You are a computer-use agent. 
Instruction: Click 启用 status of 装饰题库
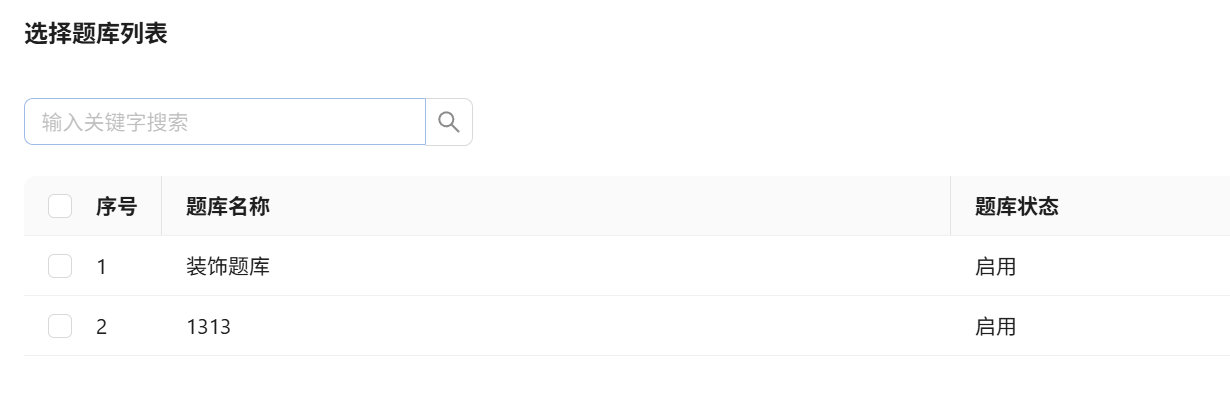point(996,267)
